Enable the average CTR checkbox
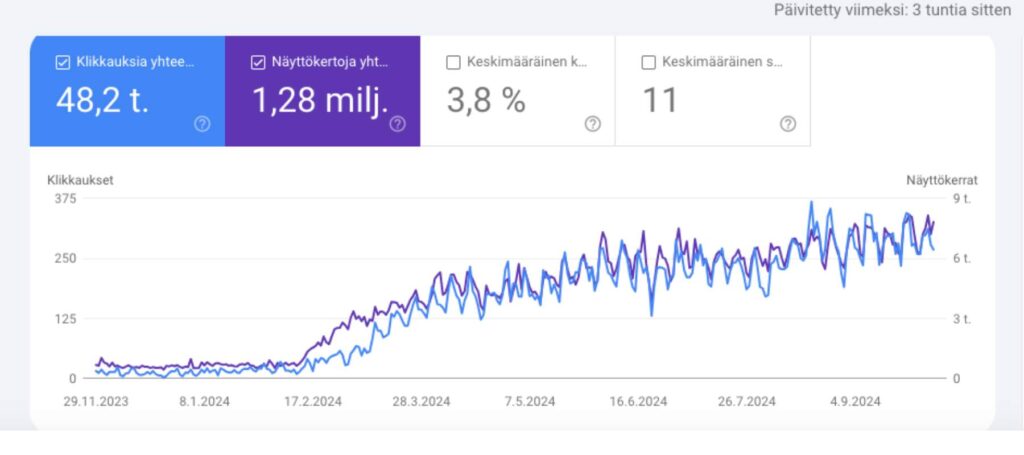Viewport: 1024px width, 455px height. pos(452,62)
